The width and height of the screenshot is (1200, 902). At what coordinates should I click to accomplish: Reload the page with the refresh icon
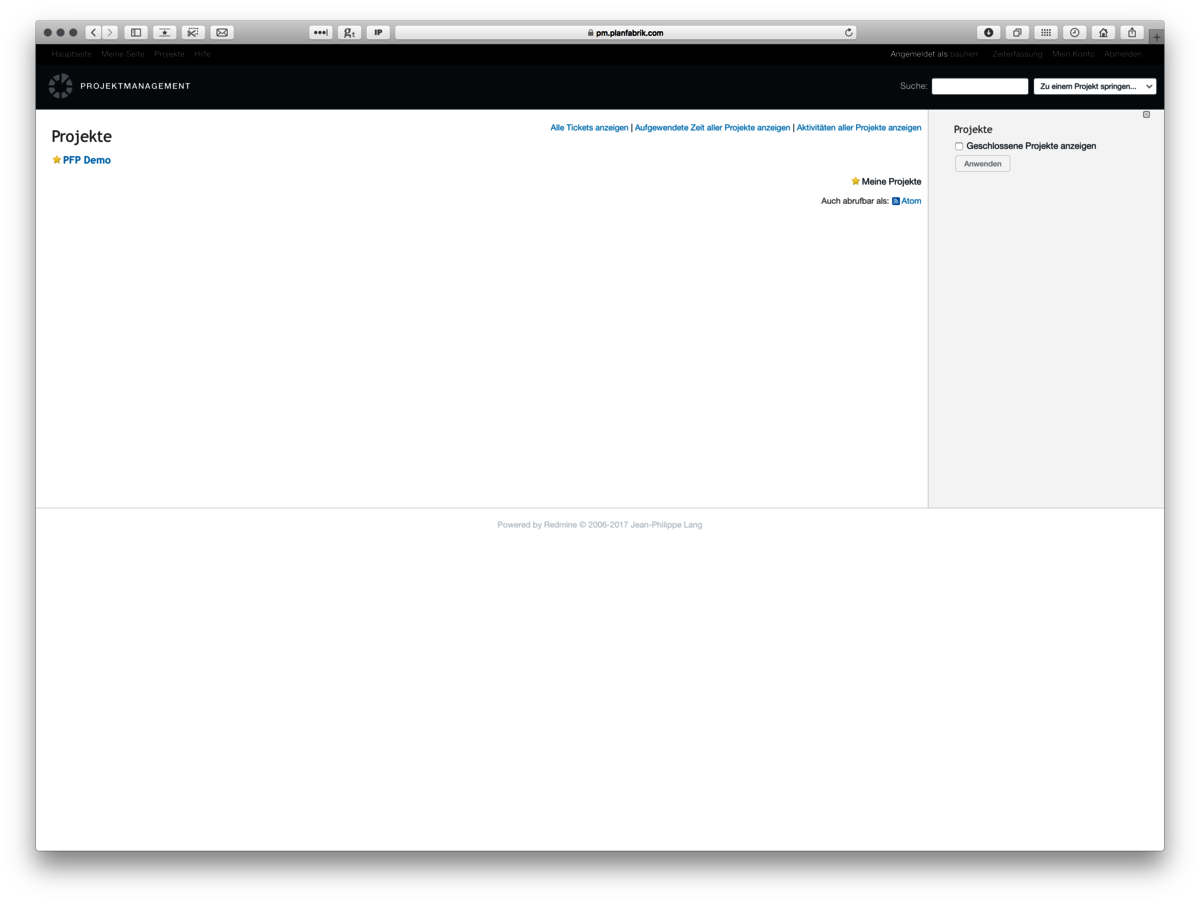[849, 33]
